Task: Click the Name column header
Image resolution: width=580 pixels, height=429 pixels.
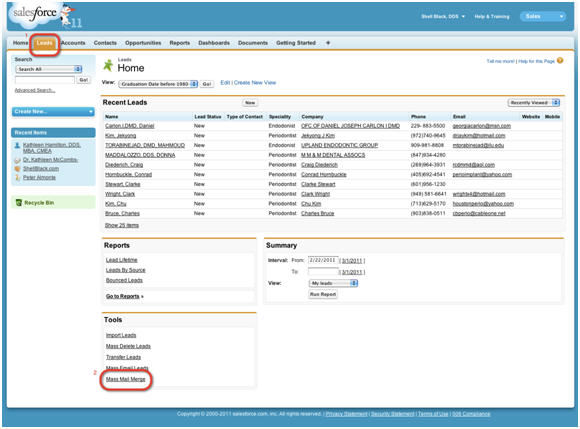Action: pos(112,116)
